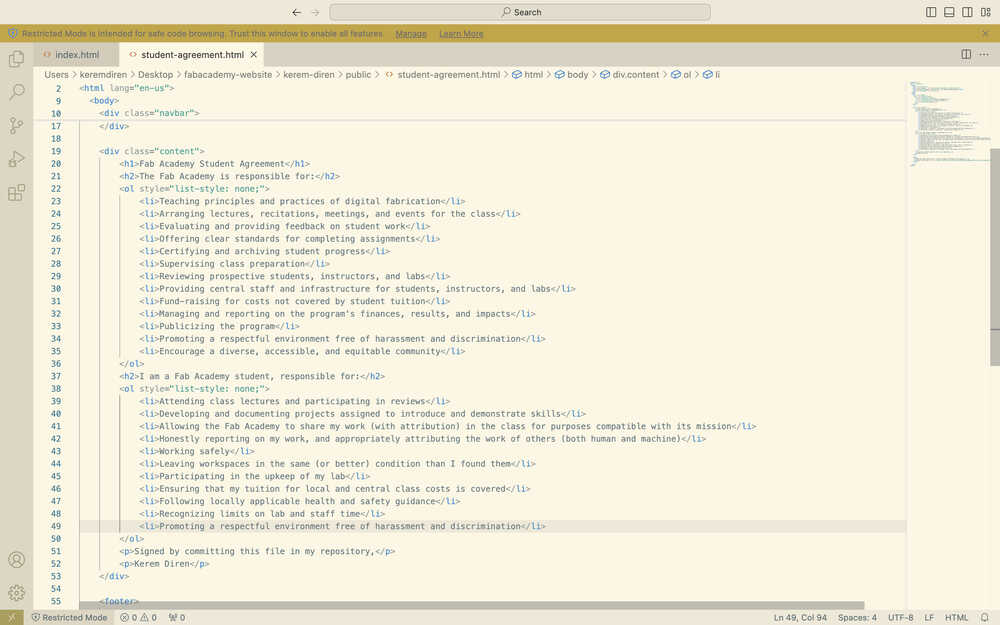Focus the Search command center field
Viewport: 1000px width, 625px height.
click(520, 12)
